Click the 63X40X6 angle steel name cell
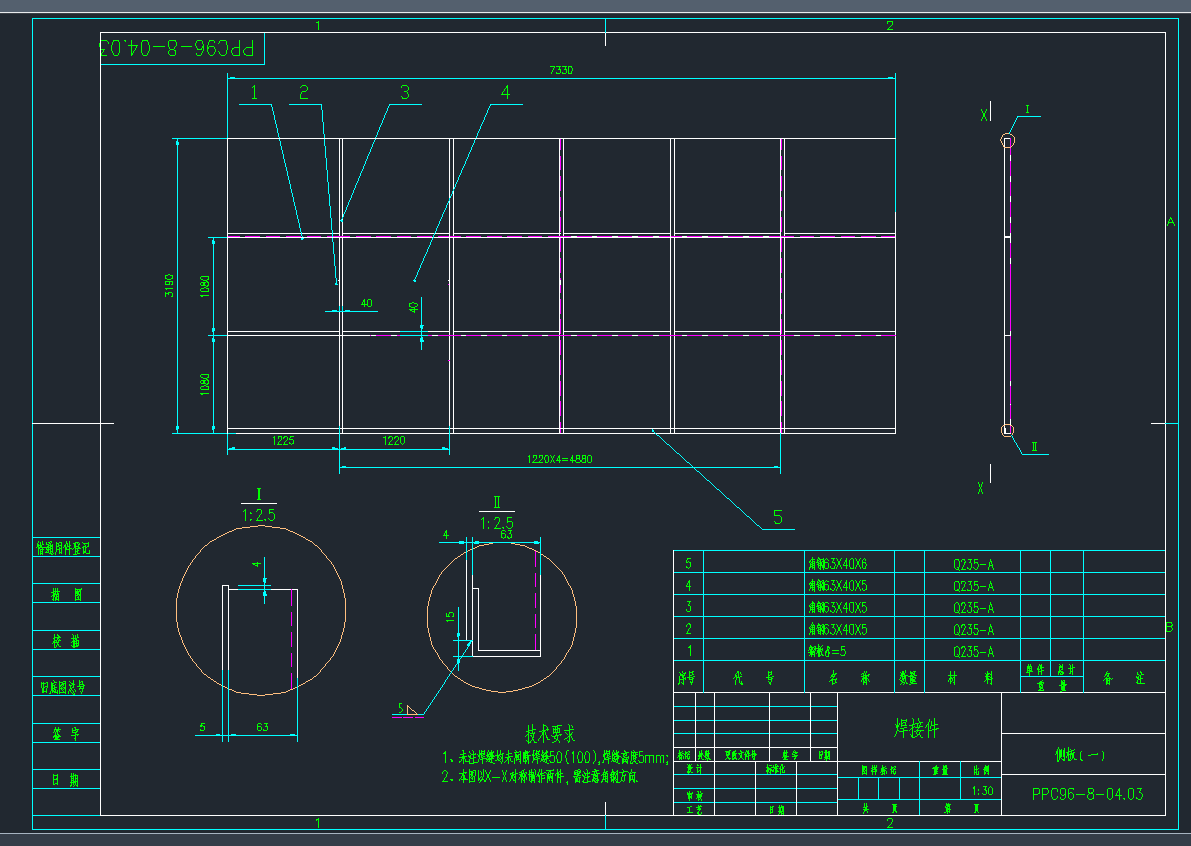The width and height of the screenshot is (1191, 846). tap(837, 564)
